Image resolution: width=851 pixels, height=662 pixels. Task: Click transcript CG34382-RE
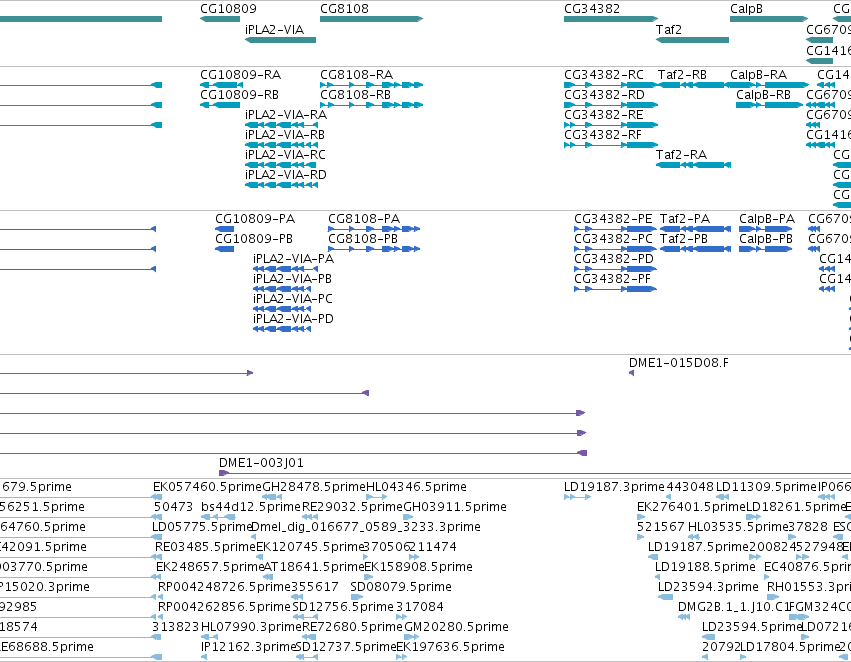point(604,114)
